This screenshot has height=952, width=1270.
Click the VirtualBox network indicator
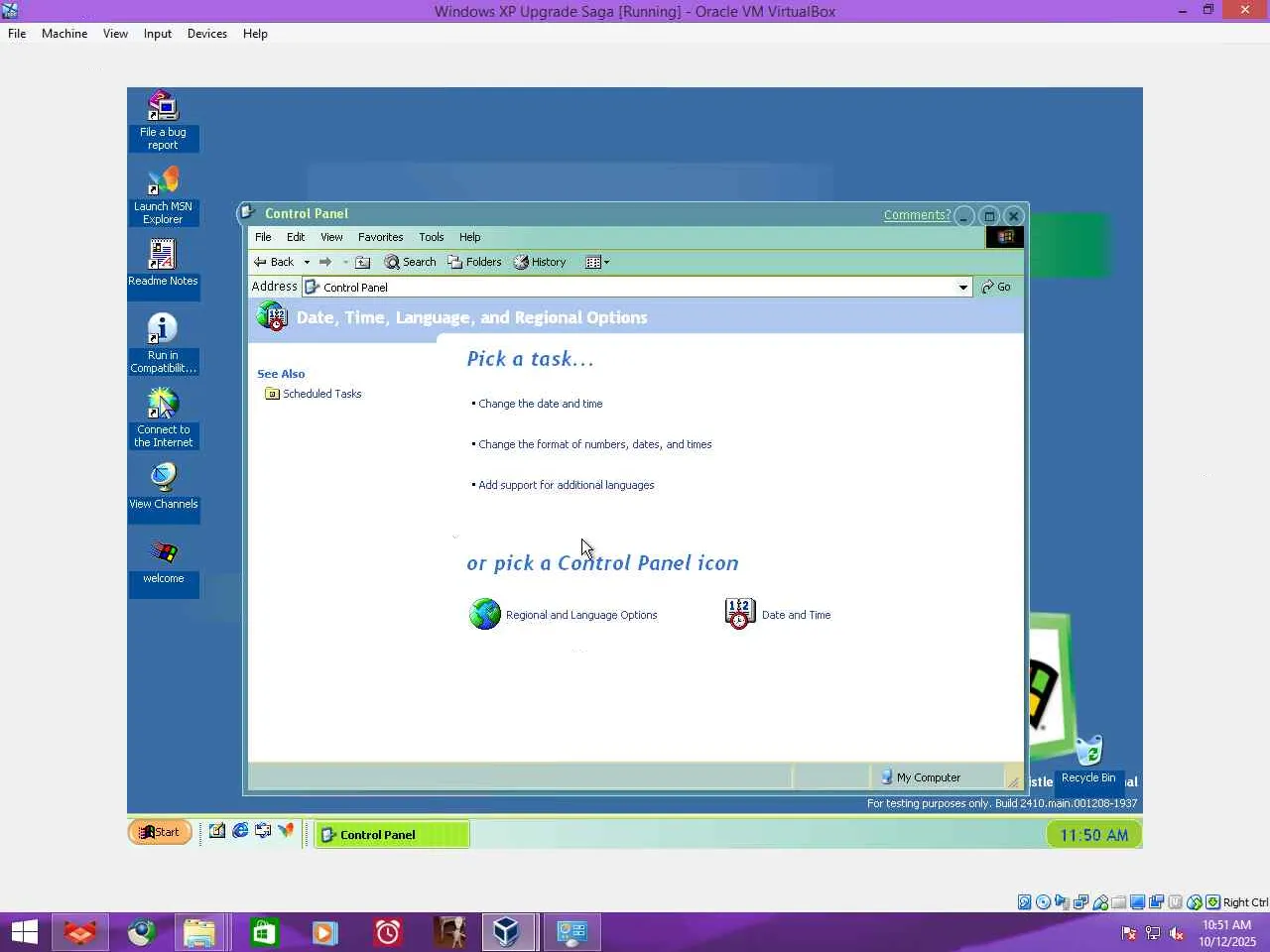point(1081,902)
